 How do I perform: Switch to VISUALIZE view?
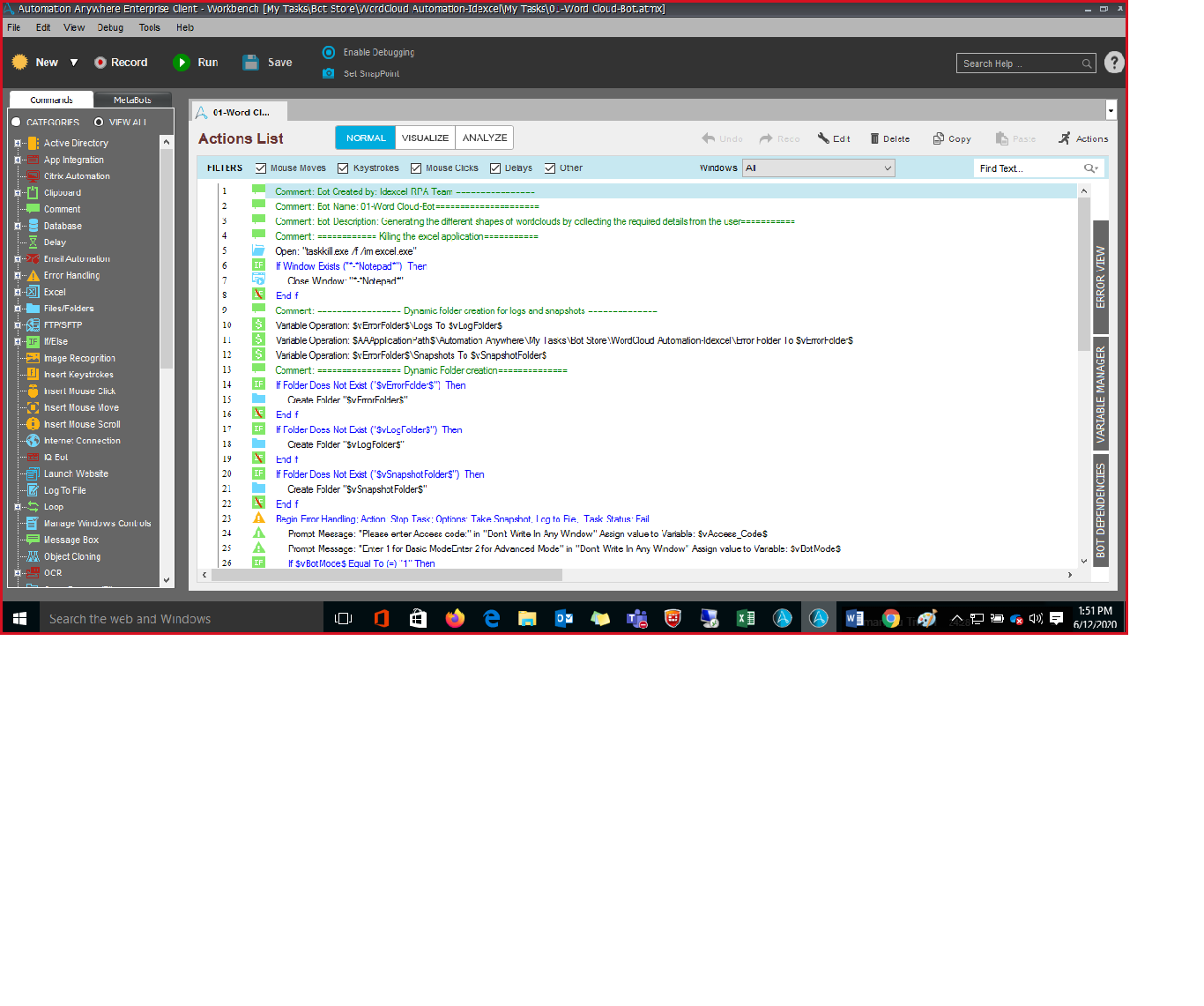click(425, 138)
